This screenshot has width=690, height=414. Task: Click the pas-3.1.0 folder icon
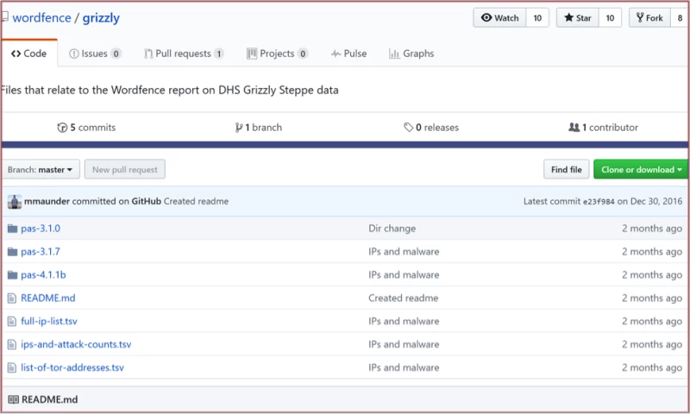click(x=12, y=229)
